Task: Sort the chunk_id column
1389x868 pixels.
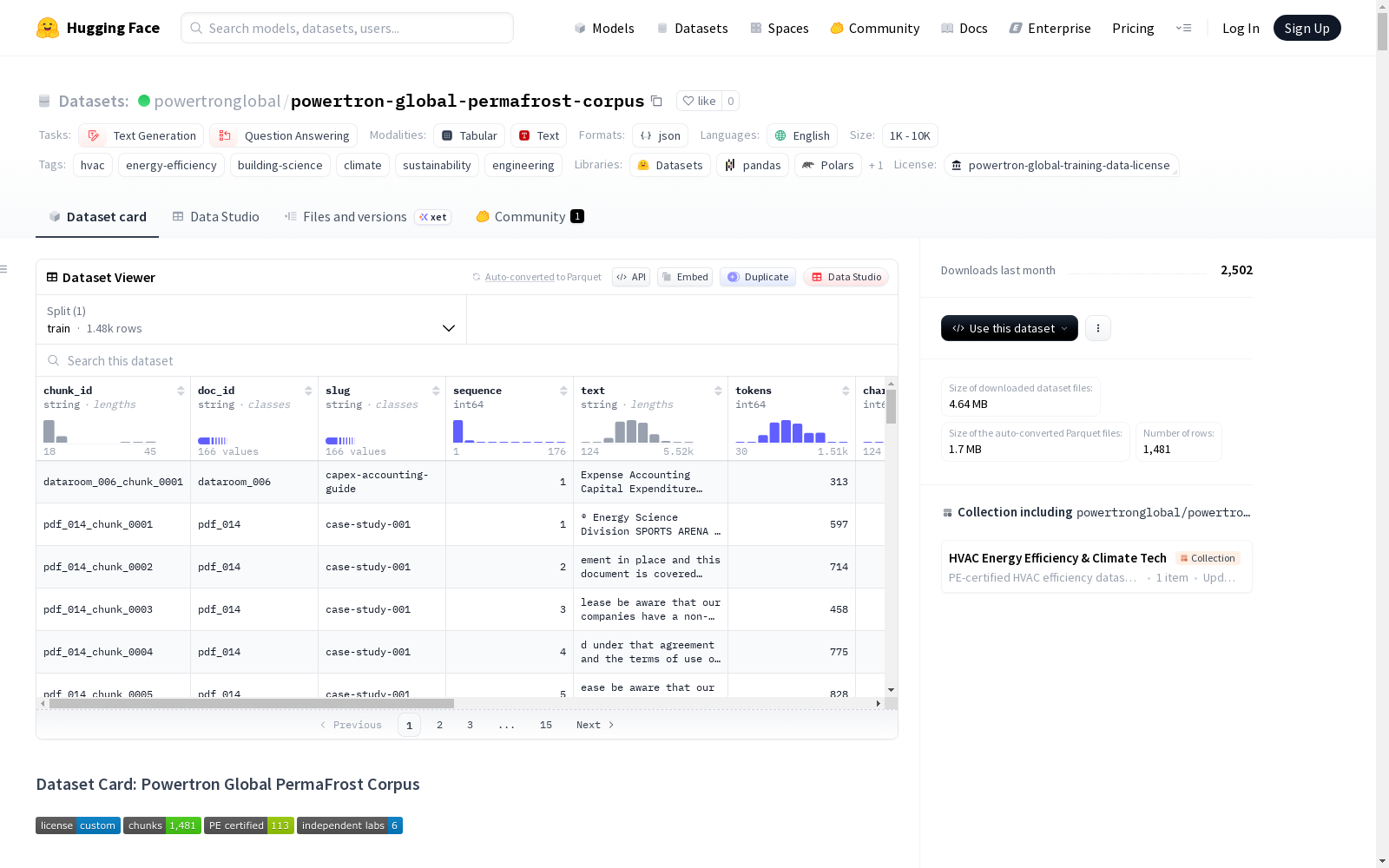Action: tap(181, 391)
